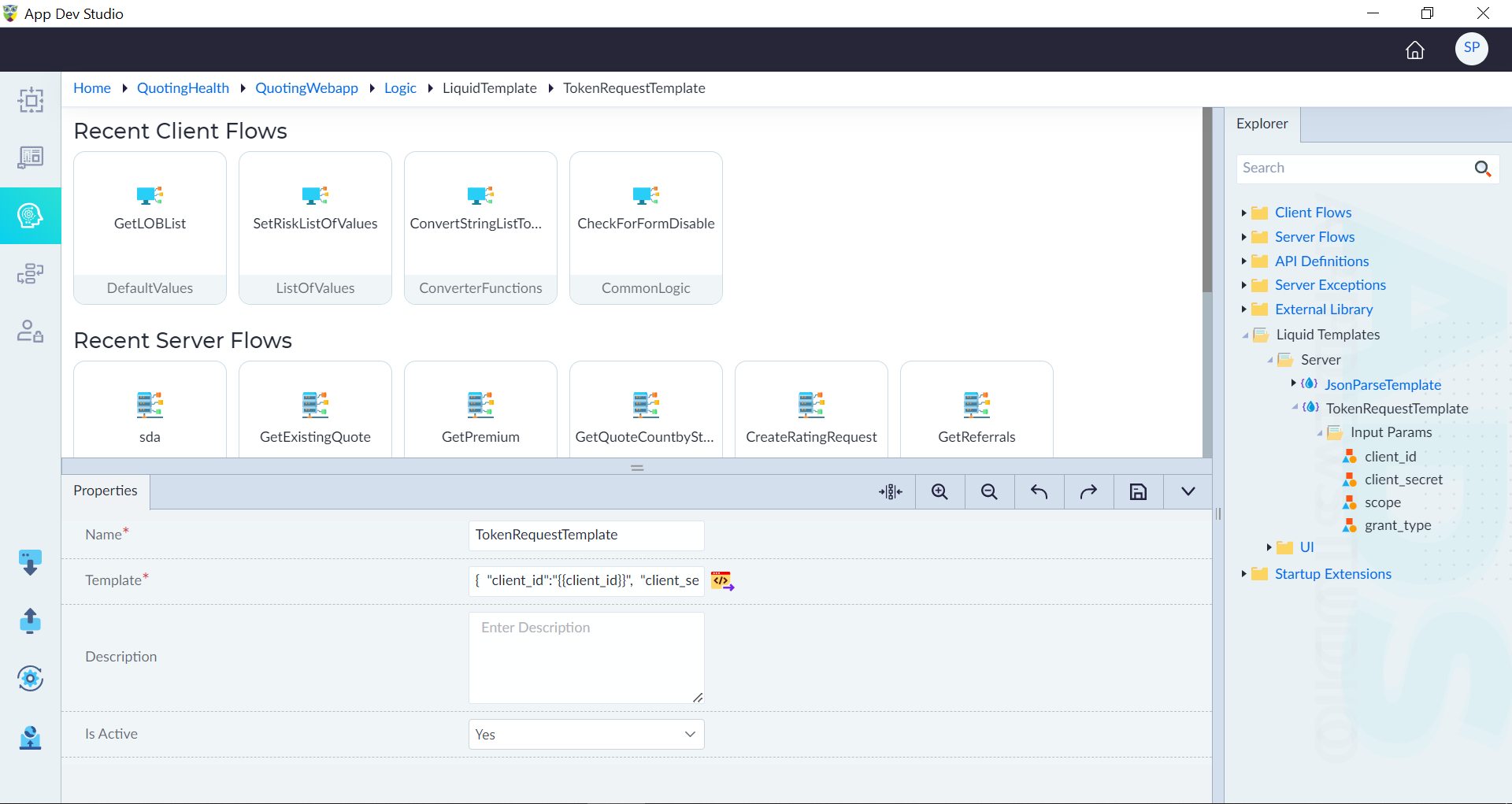The image size is (1512, 804).
Task: Open the GetLOBList client flow card
Action: [x=150, y=228]
